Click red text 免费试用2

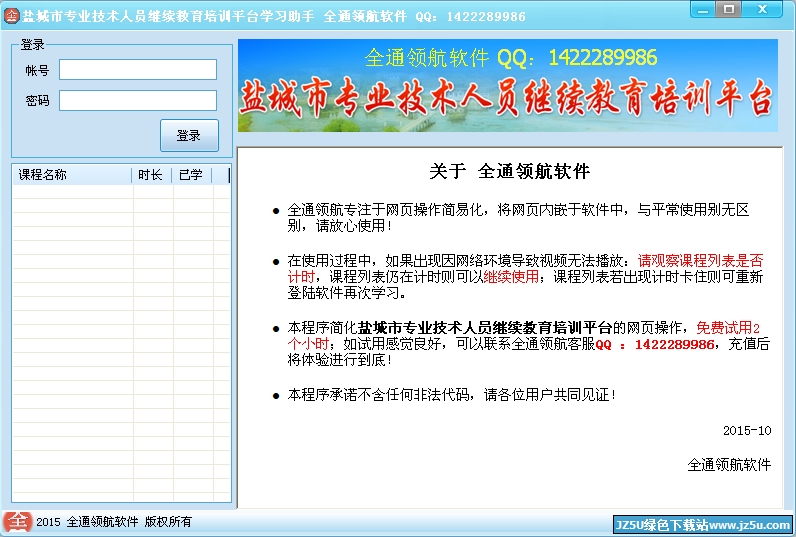[728, 328]
